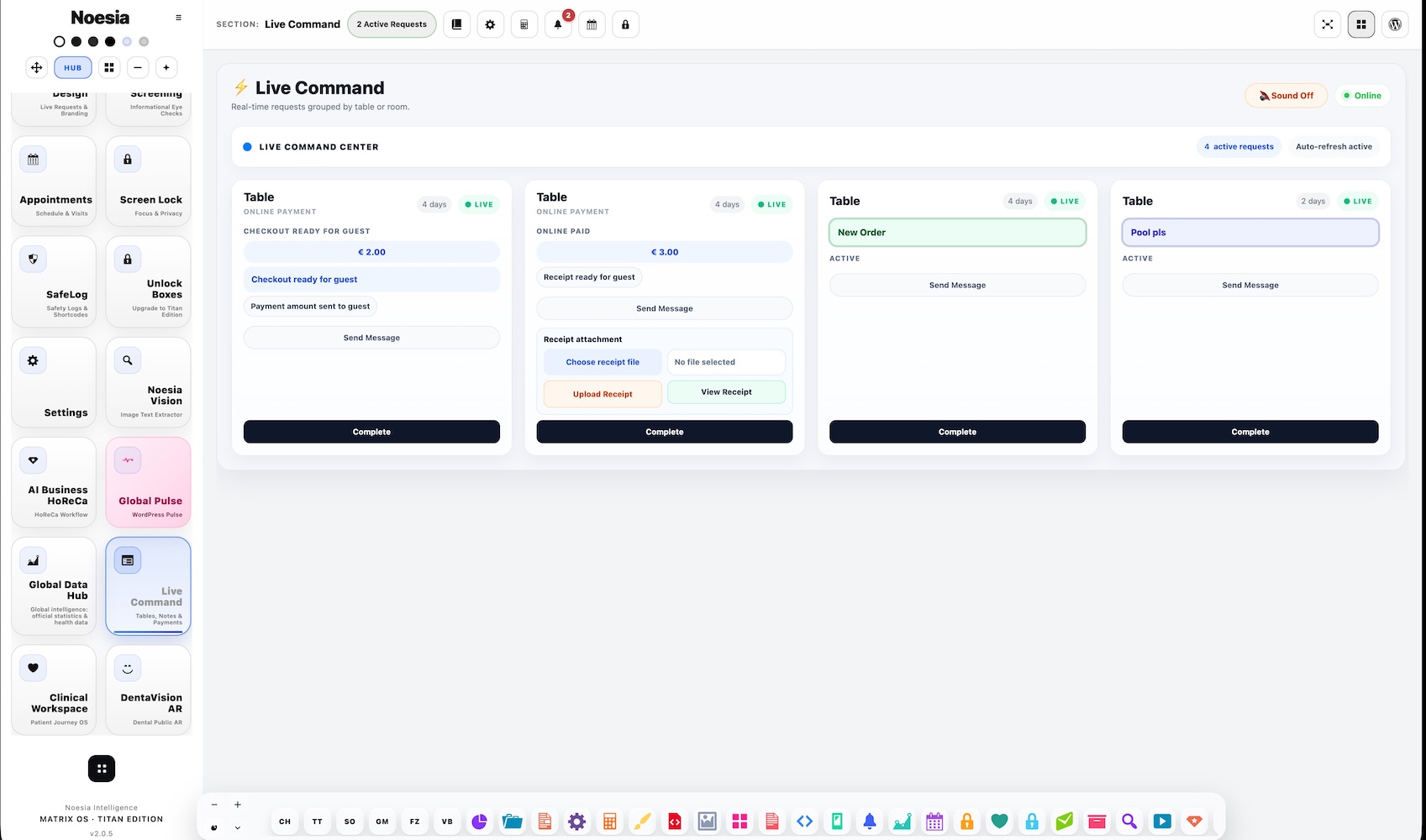Open the purple pie chart dock icon
This screenshot has width=1426, height=840.
(x=480, y=822)
